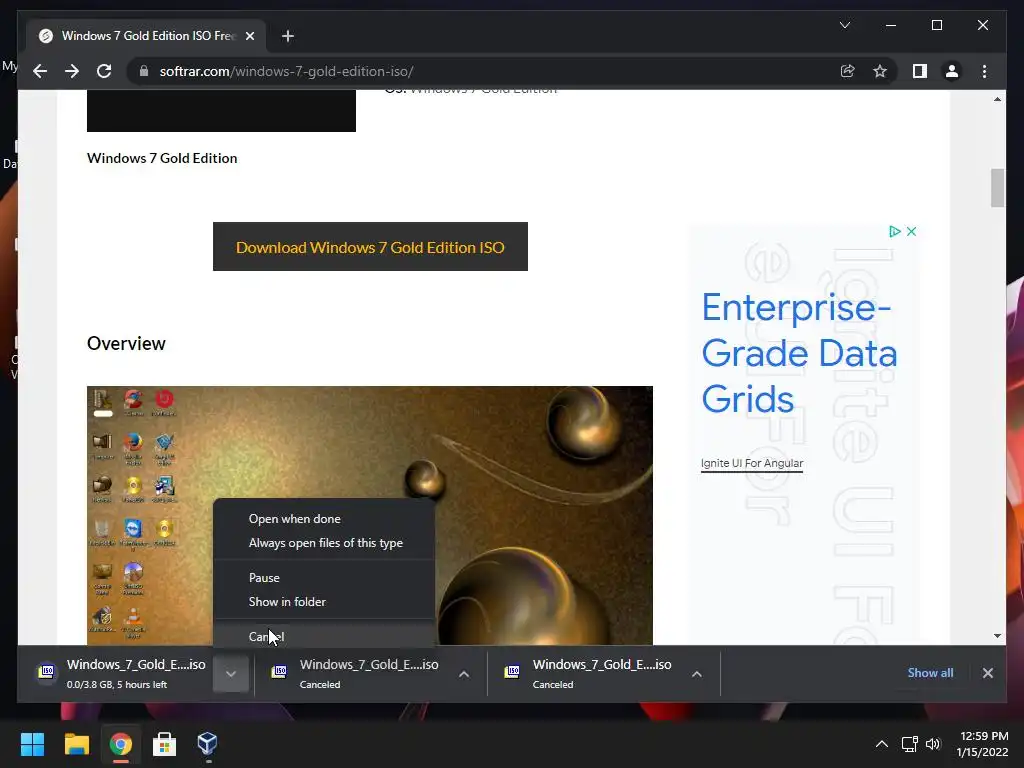Open File Explorer from the taskbar
Screen dimensions: 1024x768
(x=76, y=744)
